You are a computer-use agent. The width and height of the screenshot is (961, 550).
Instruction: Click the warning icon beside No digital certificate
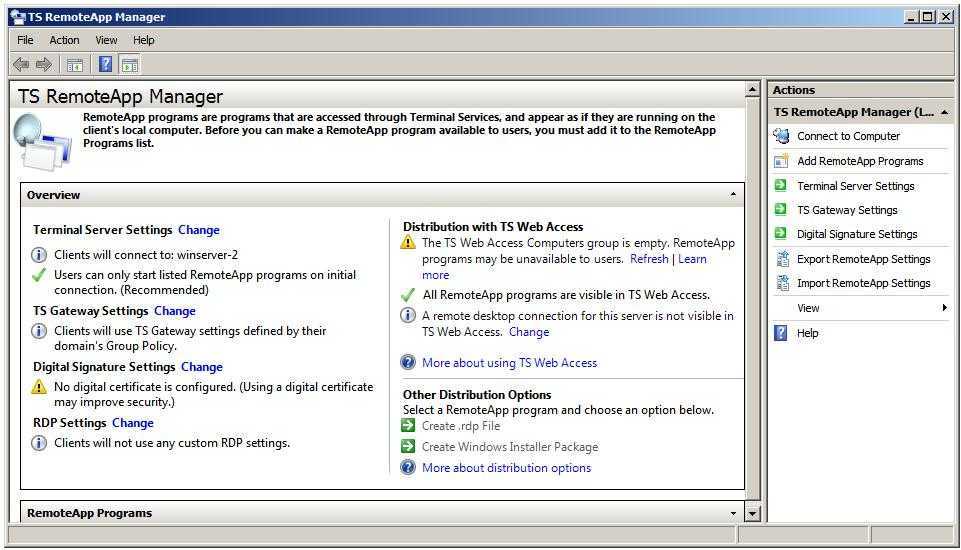tap(39, 387)
